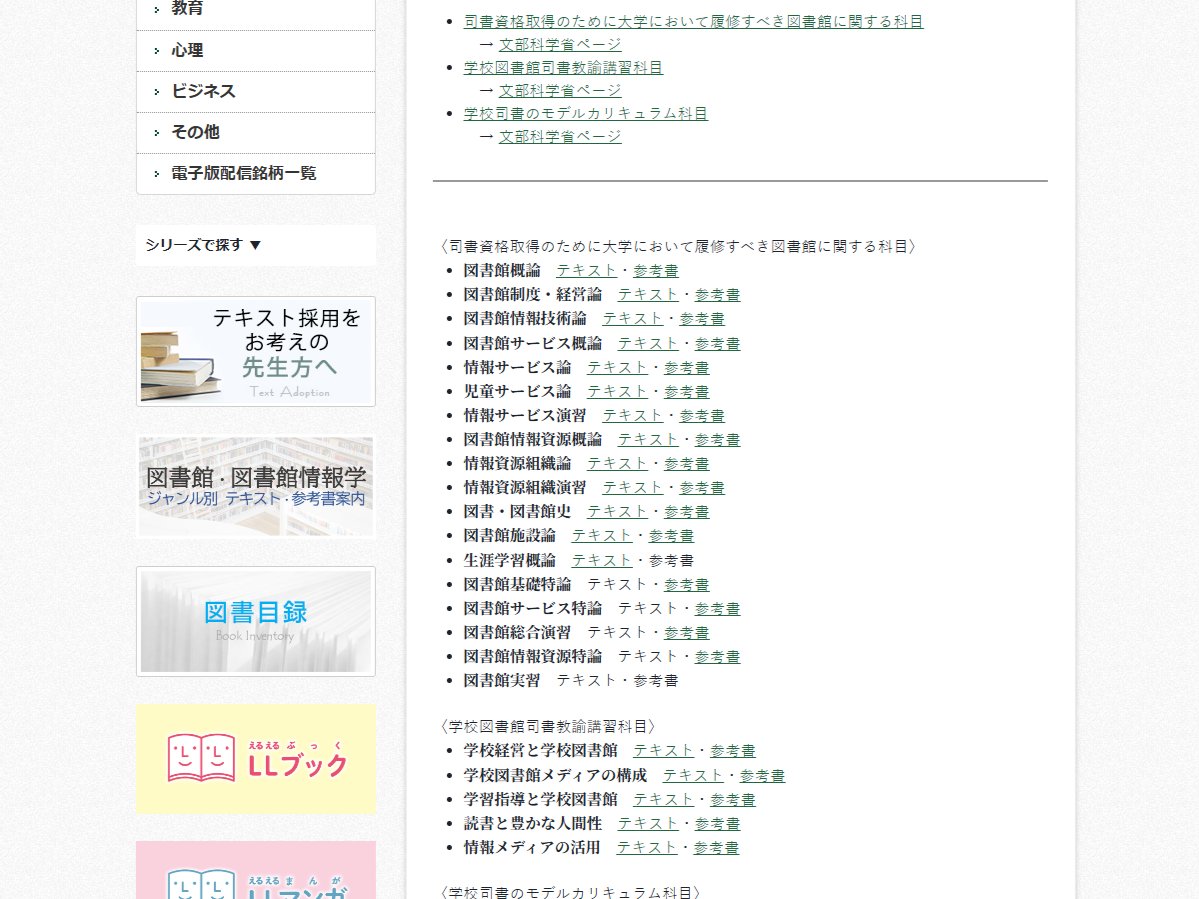1199x899 pixels.
Task: Click the book stack image on テキスト採用 banner
Action: 179,364
